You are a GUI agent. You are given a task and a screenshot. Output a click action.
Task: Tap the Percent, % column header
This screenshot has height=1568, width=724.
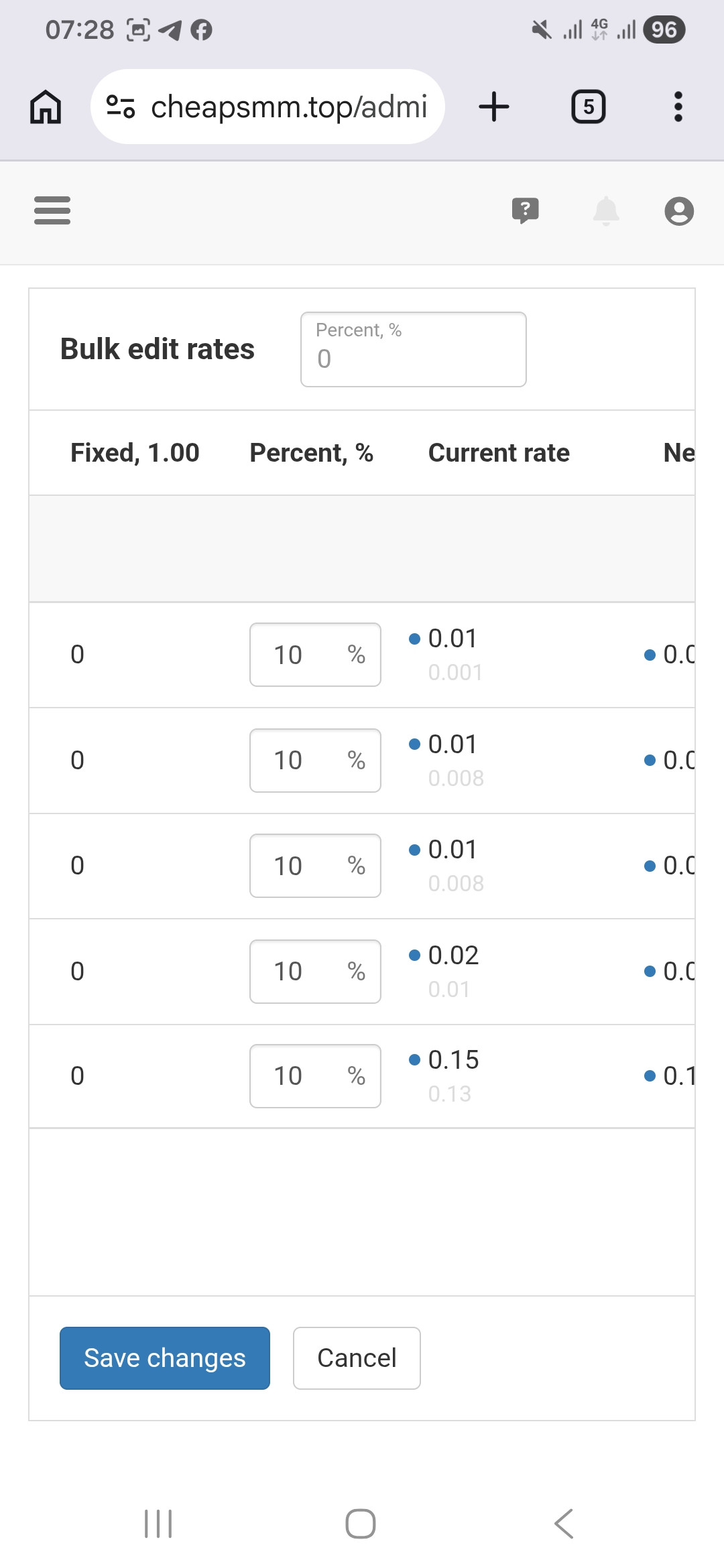[311, 453]
